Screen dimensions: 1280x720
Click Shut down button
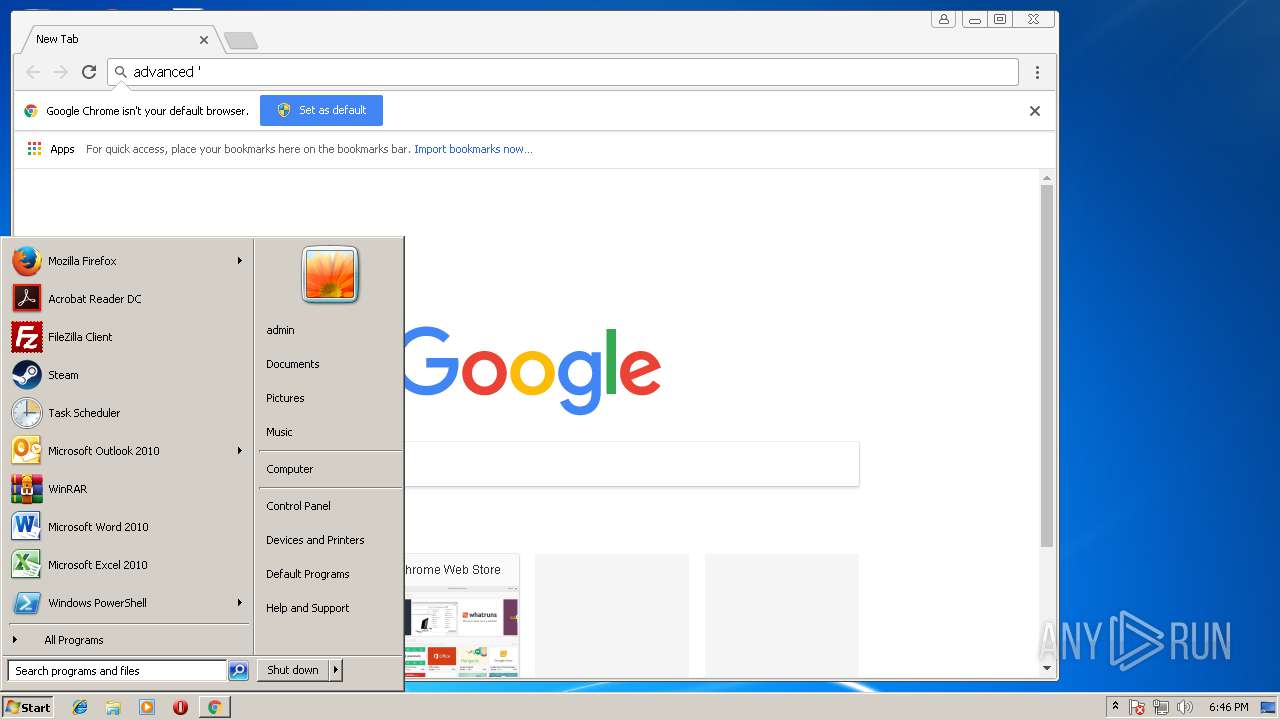293,670
